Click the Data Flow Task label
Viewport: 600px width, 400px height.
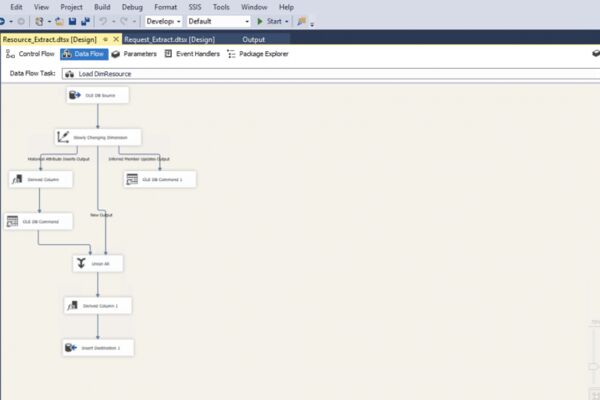click(33, 73)
